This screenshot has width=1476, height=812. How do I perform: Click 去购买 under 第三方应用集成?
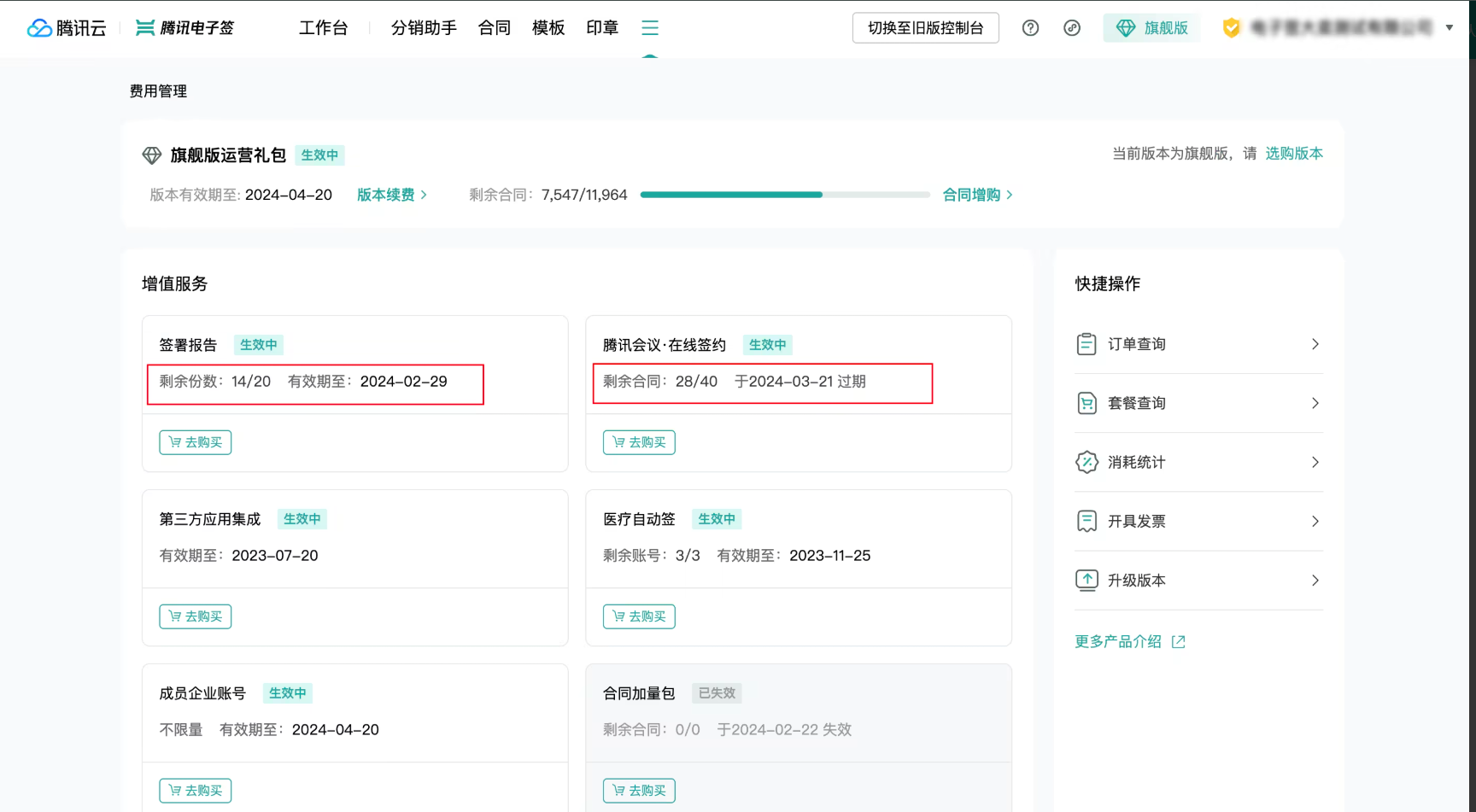pos(196,616)
